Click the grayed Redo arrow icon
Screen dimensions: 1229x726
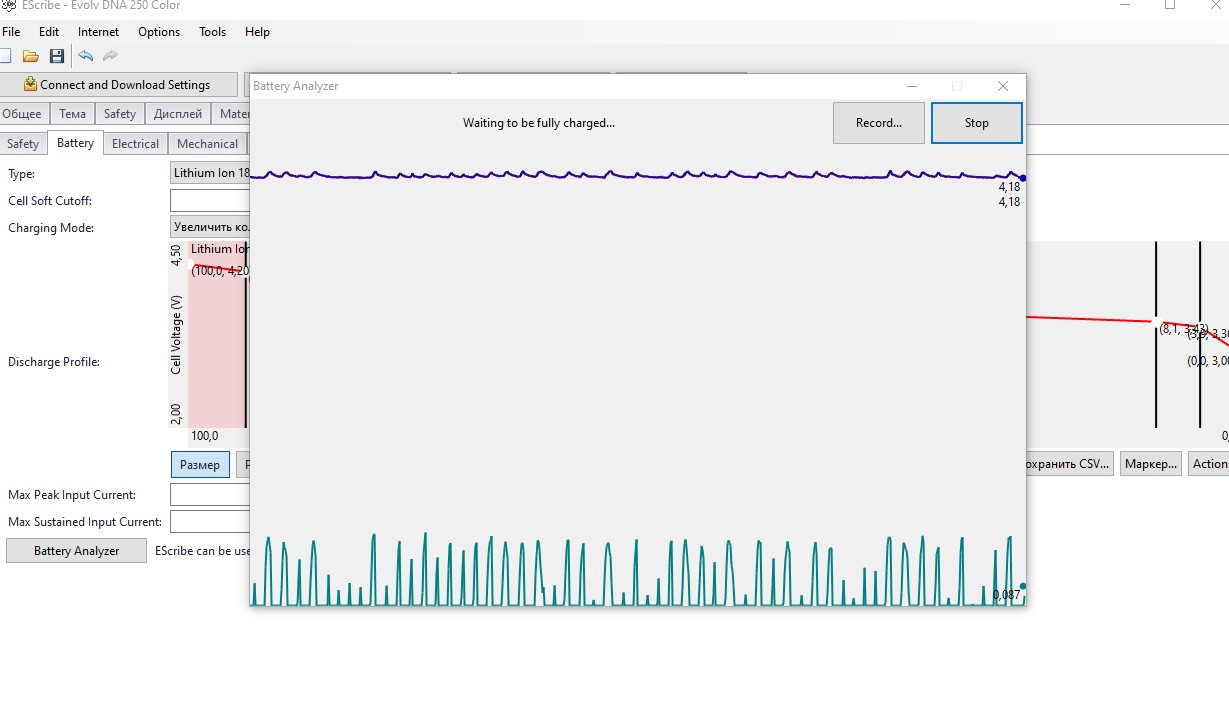110,56
